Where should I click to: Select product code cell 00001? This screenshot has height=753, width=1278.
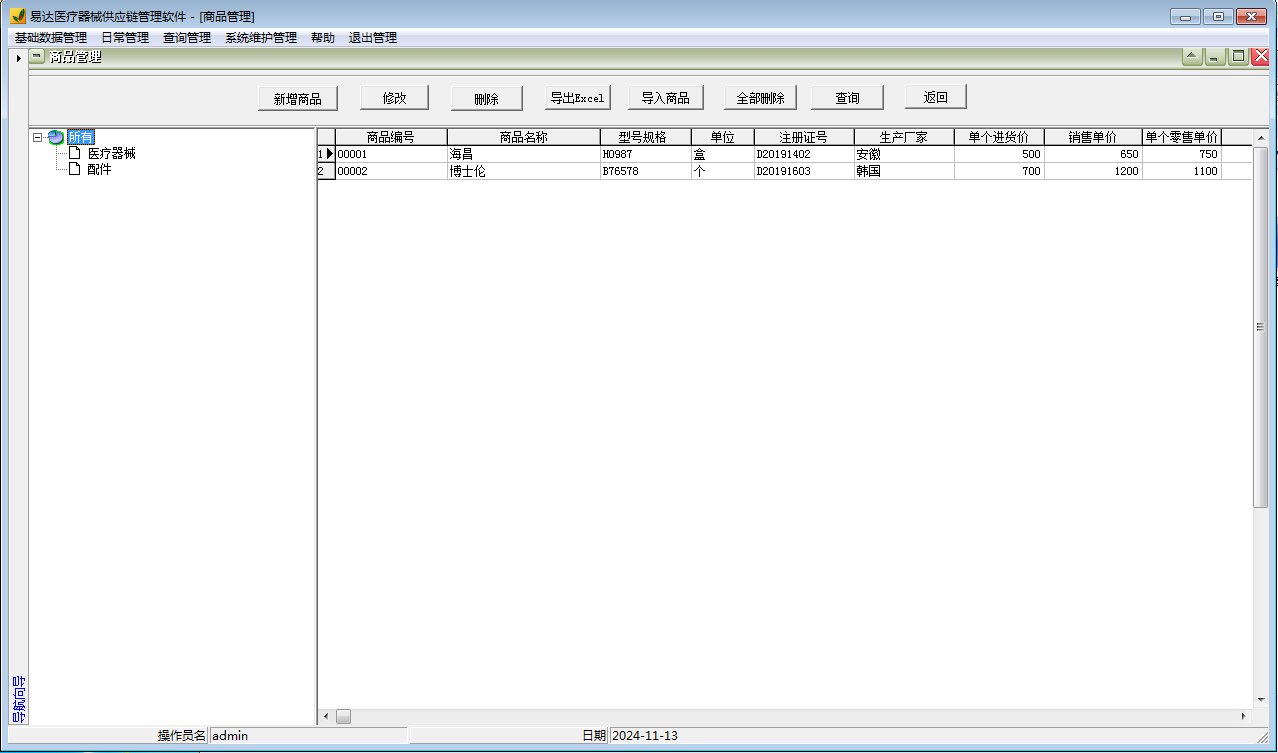391,155
